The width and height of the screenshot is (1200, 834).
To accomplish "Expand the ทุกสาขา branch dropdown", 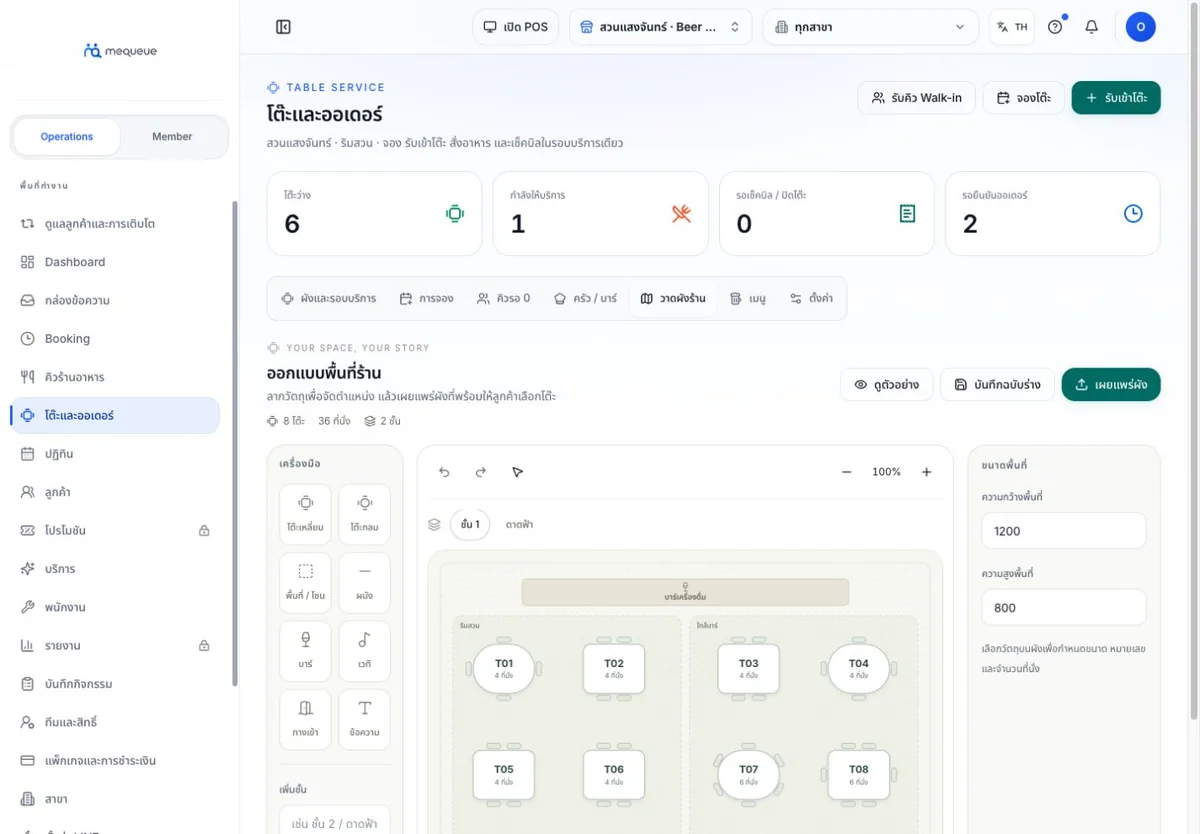I will click(x=871, y=27).
